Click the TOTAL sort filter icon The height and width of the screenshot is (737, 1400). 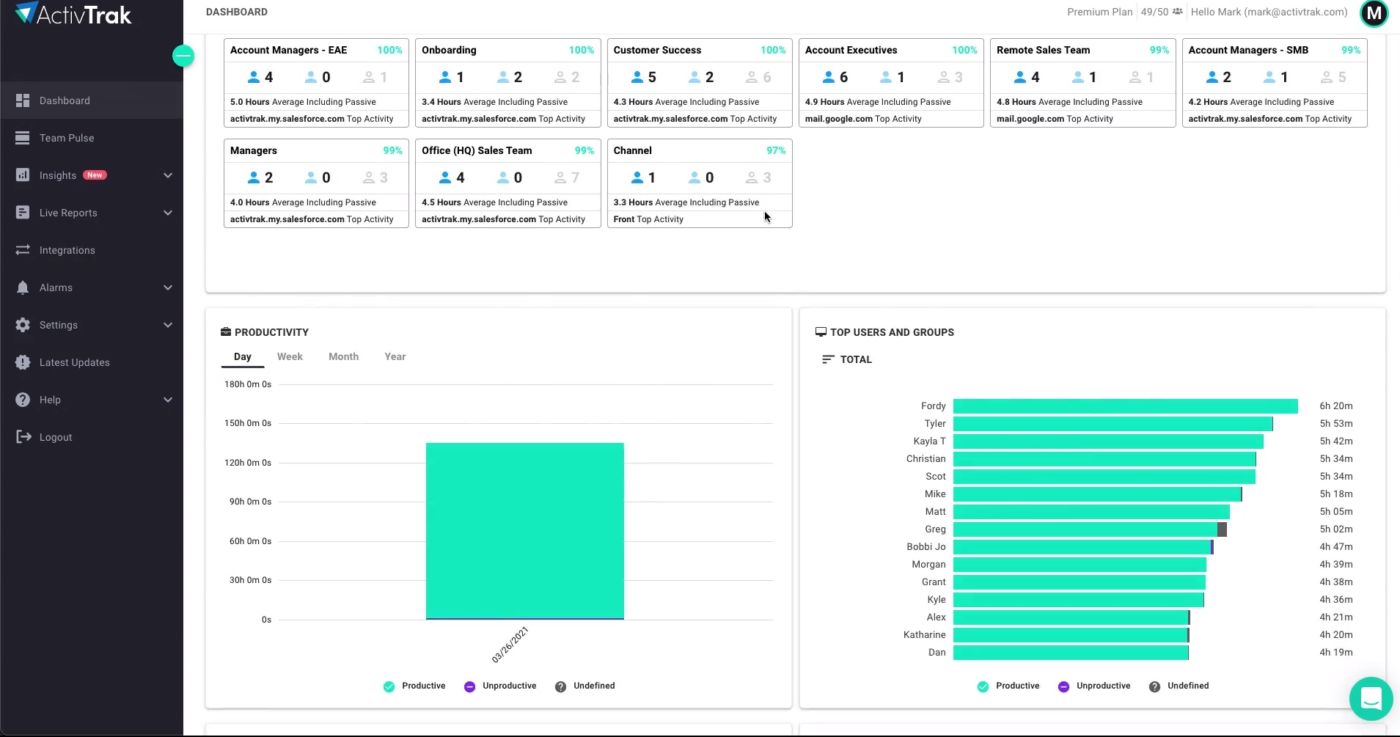tap(827, 360)
